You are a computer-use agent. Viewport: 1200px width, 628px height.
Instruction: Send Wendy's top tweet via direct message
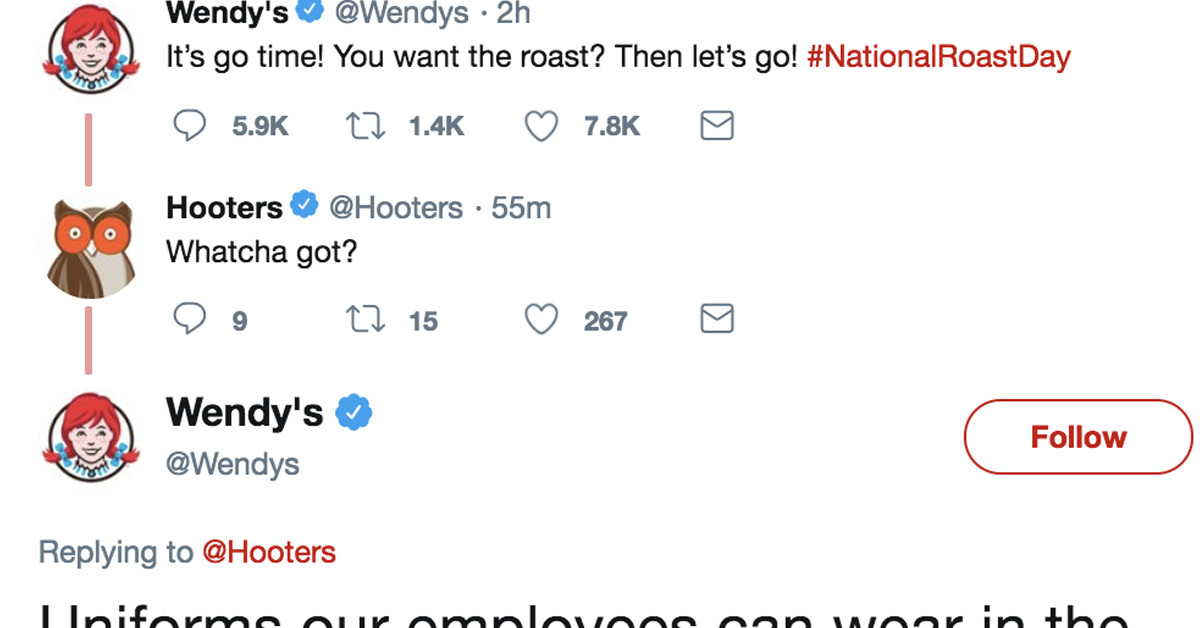coord(716,126)
